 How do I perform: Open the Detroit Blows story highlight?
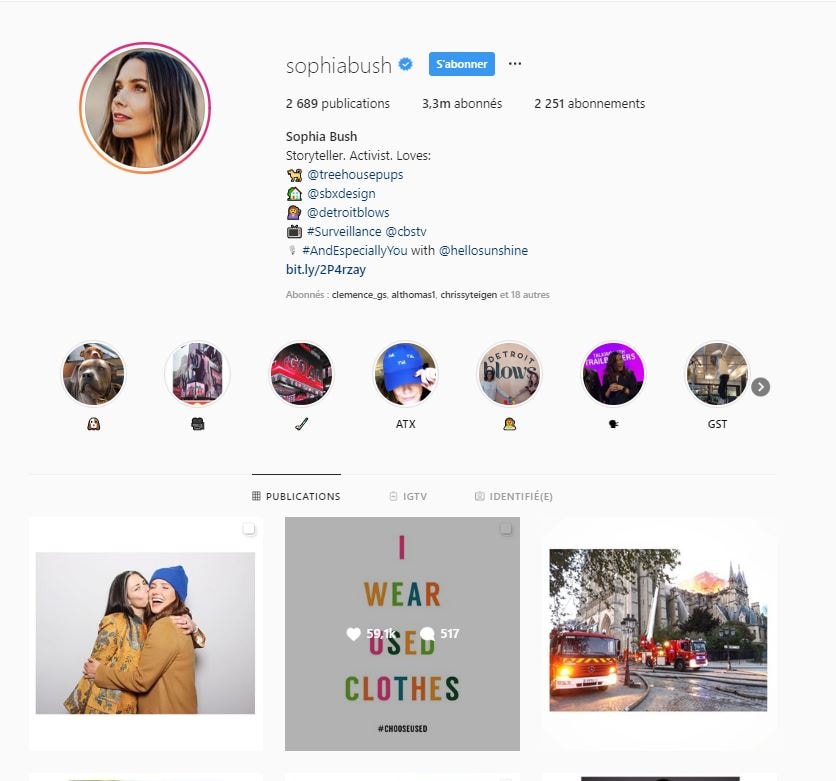509,373
